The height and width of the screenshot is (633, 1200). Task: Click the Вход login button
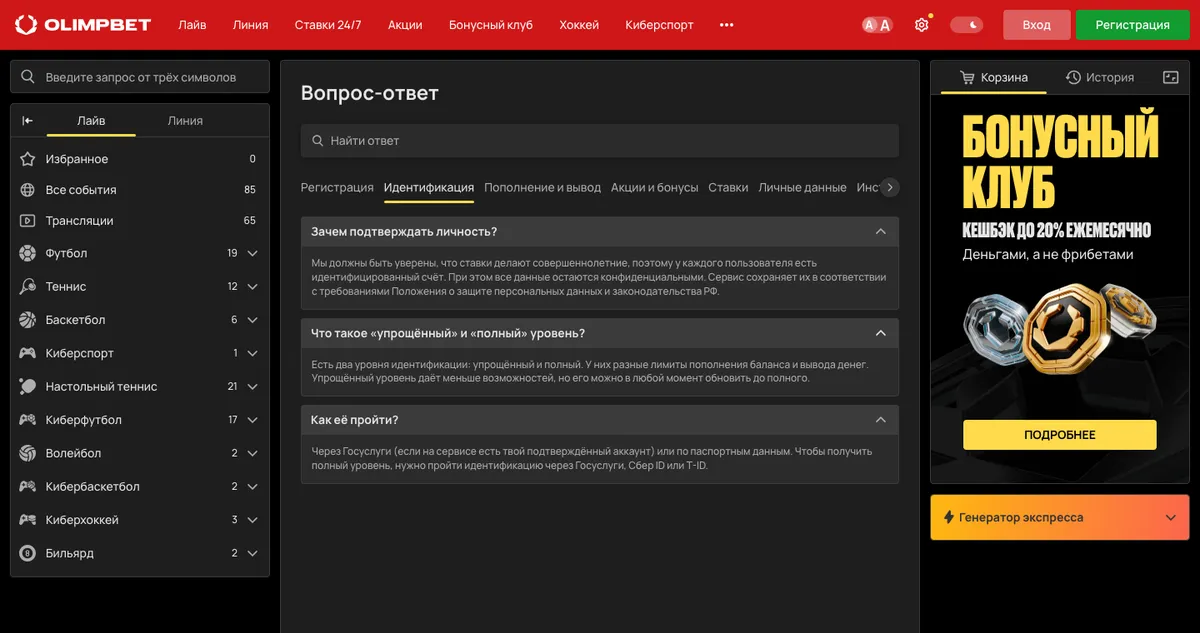coord(1037,25)
